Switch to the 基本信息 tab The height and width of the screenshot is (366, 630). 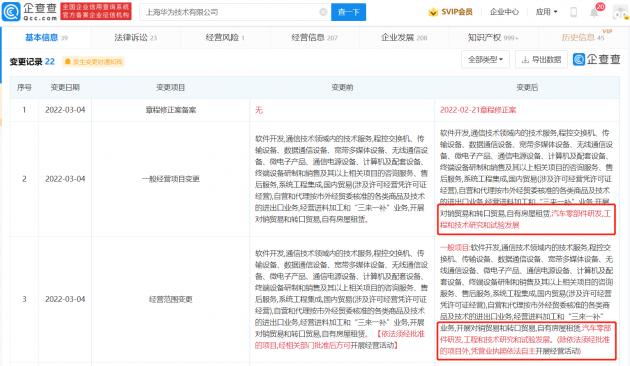pos(46,38)
